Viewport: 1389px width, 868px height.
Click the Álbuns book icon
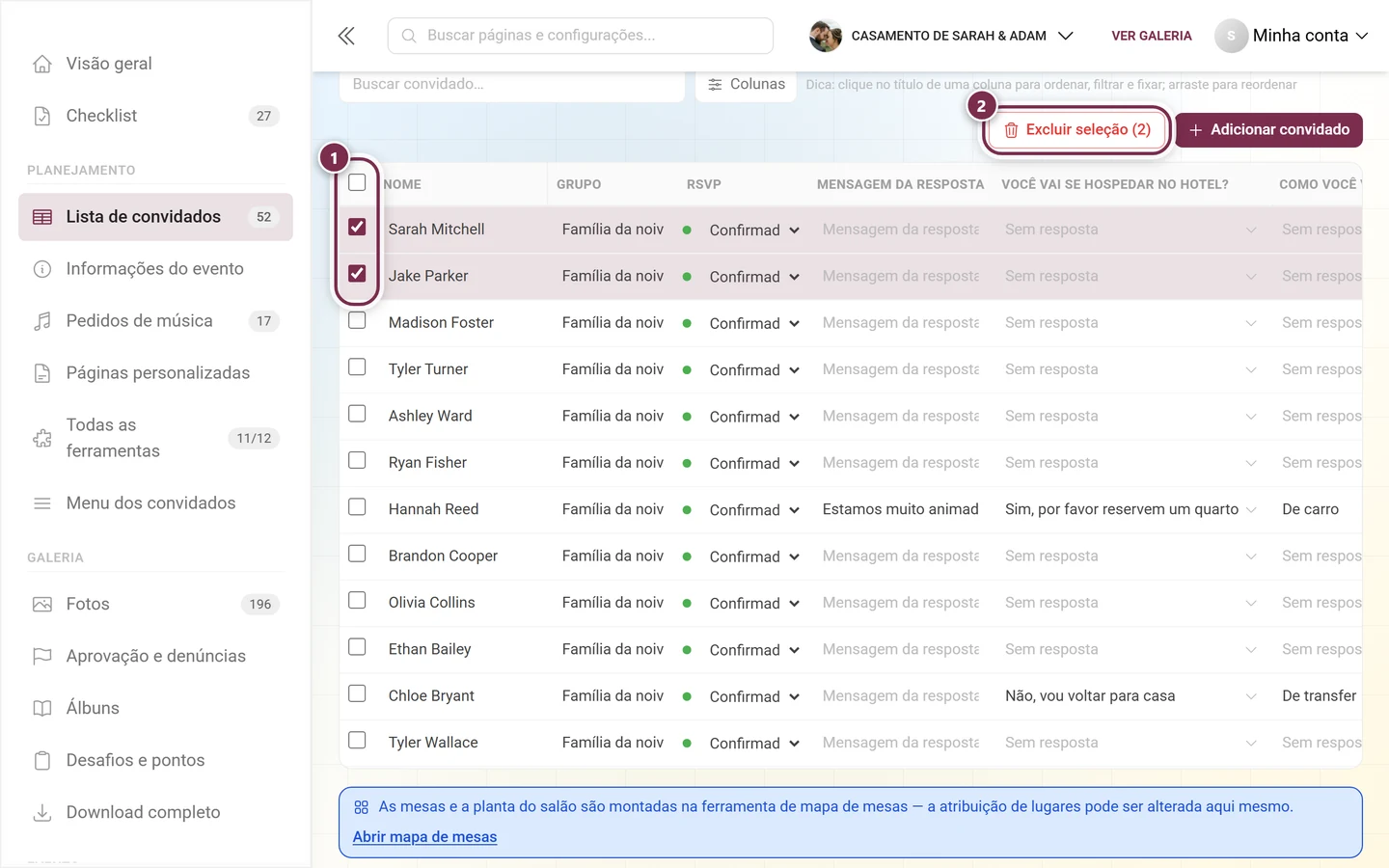pyautogui.click(x=42, y=708)
